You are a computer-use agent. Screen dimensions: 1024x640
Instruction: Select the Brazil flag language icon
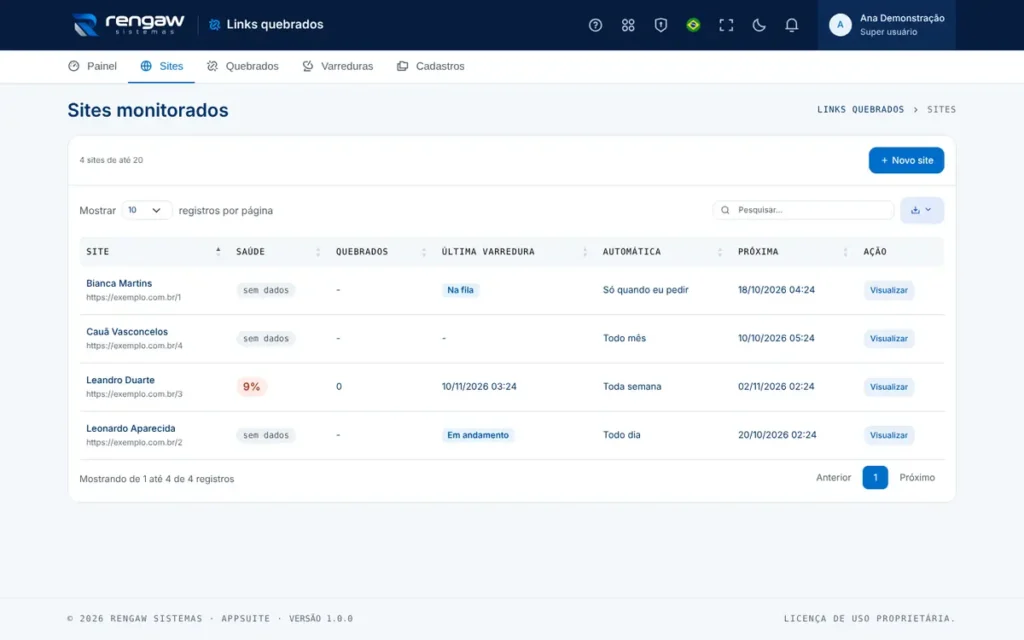click(693, 25)
